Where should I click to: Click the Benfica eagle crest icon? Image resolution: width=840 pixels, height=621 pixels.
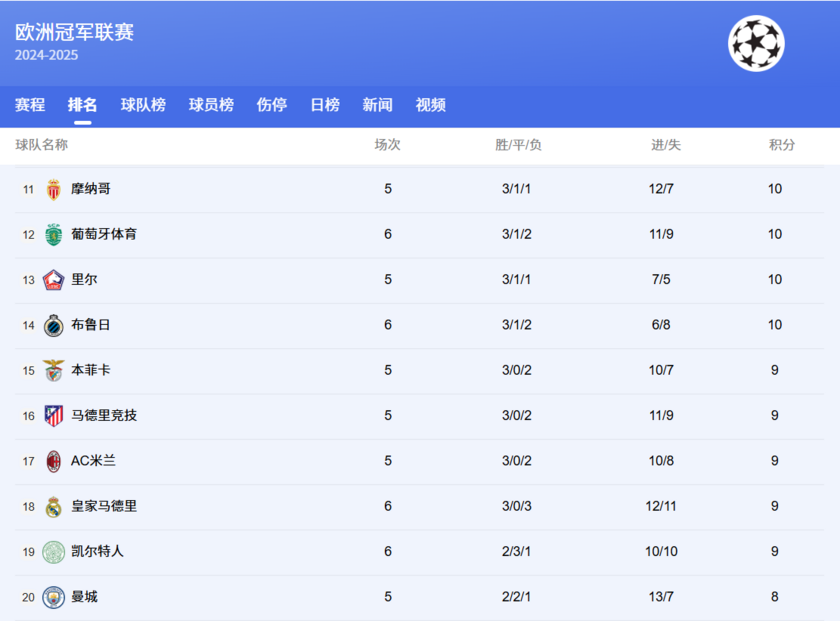point(55,370)
